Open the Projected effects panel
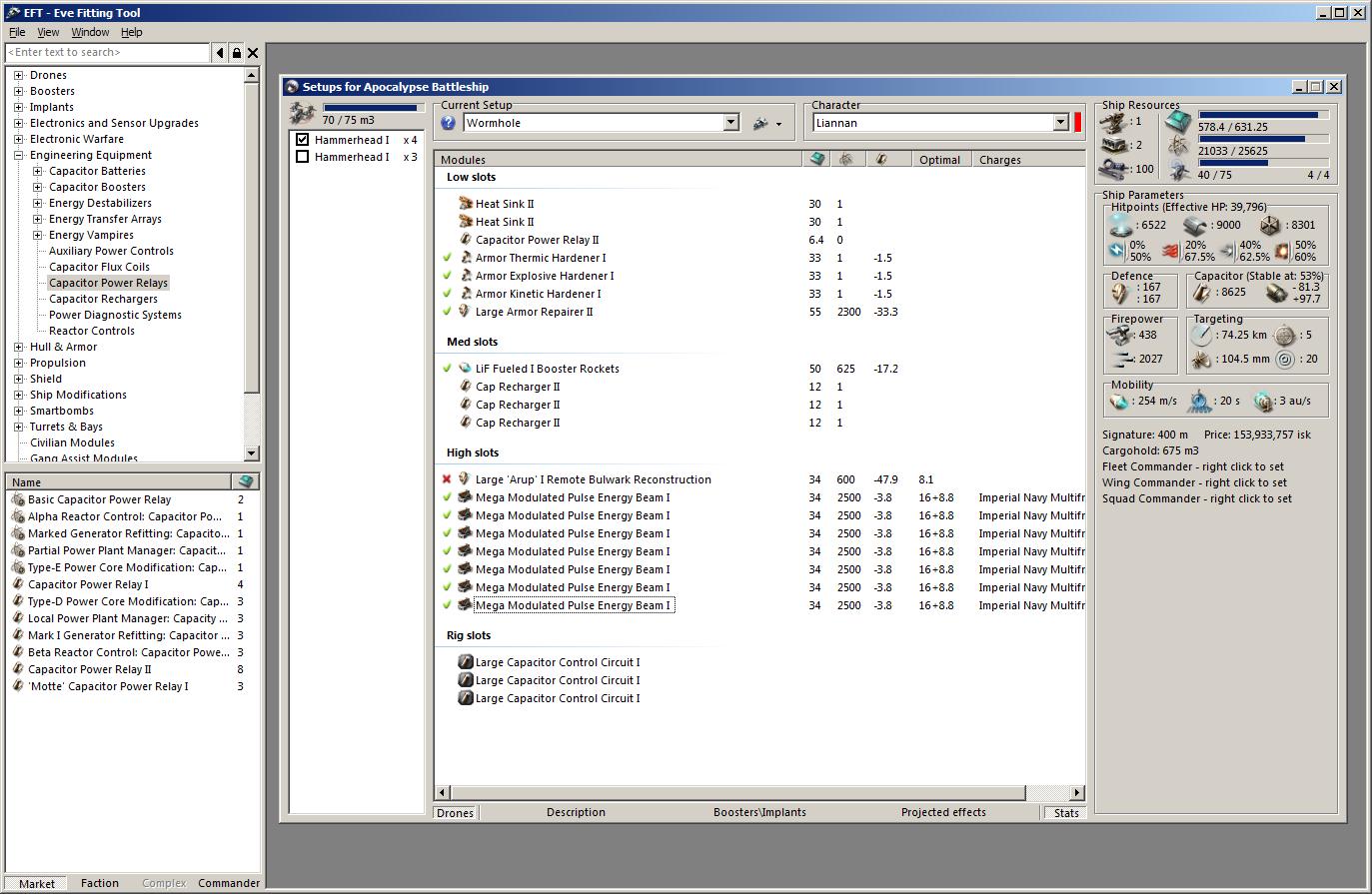This screenshot has height=894, width=1372. tap(942, 812)
